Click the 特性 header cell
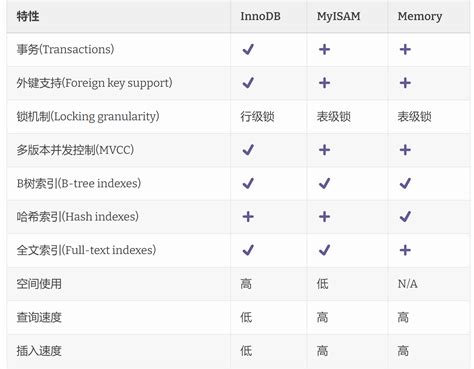 pos(28,16)
